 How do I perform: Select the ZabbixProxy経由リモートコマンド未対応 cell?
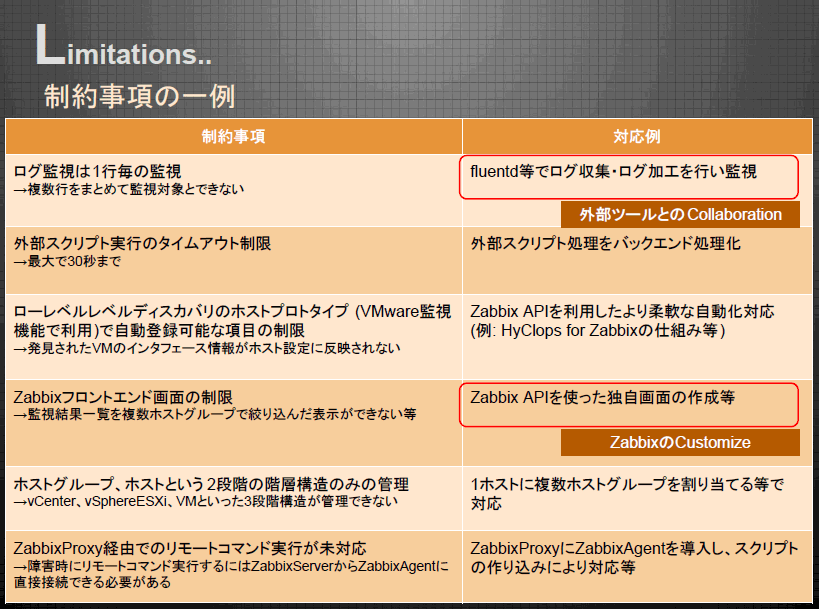point(233,567)
